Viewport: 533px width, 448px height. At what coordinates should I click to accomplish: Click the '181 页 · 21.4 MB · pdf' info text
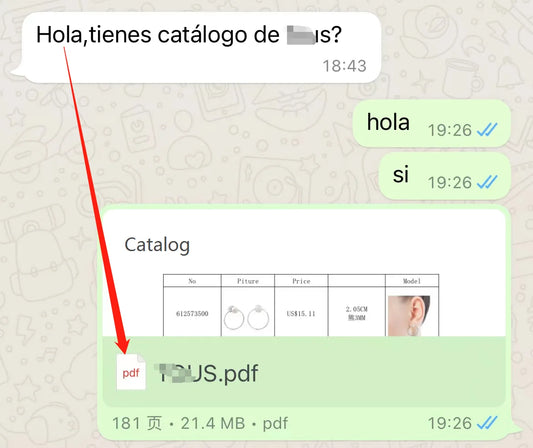(200, 424)
